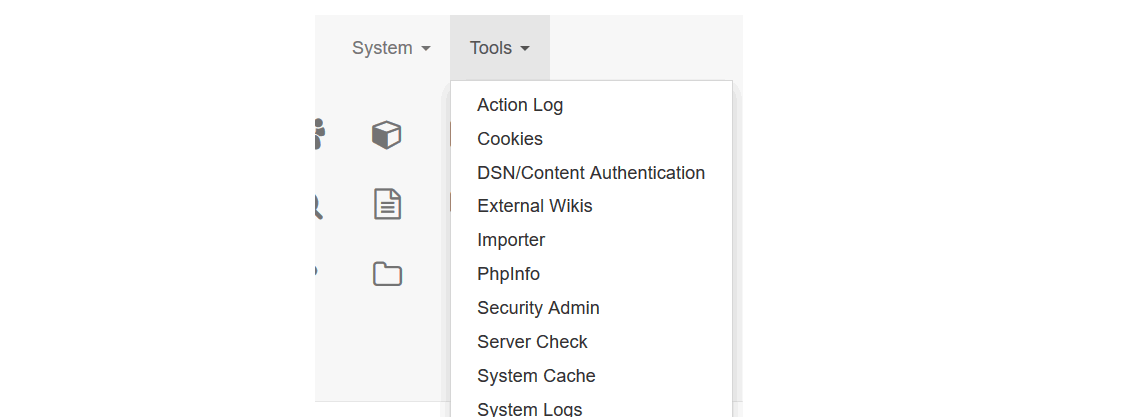Choose DSN/Content Authentication entry

(591, 173)
